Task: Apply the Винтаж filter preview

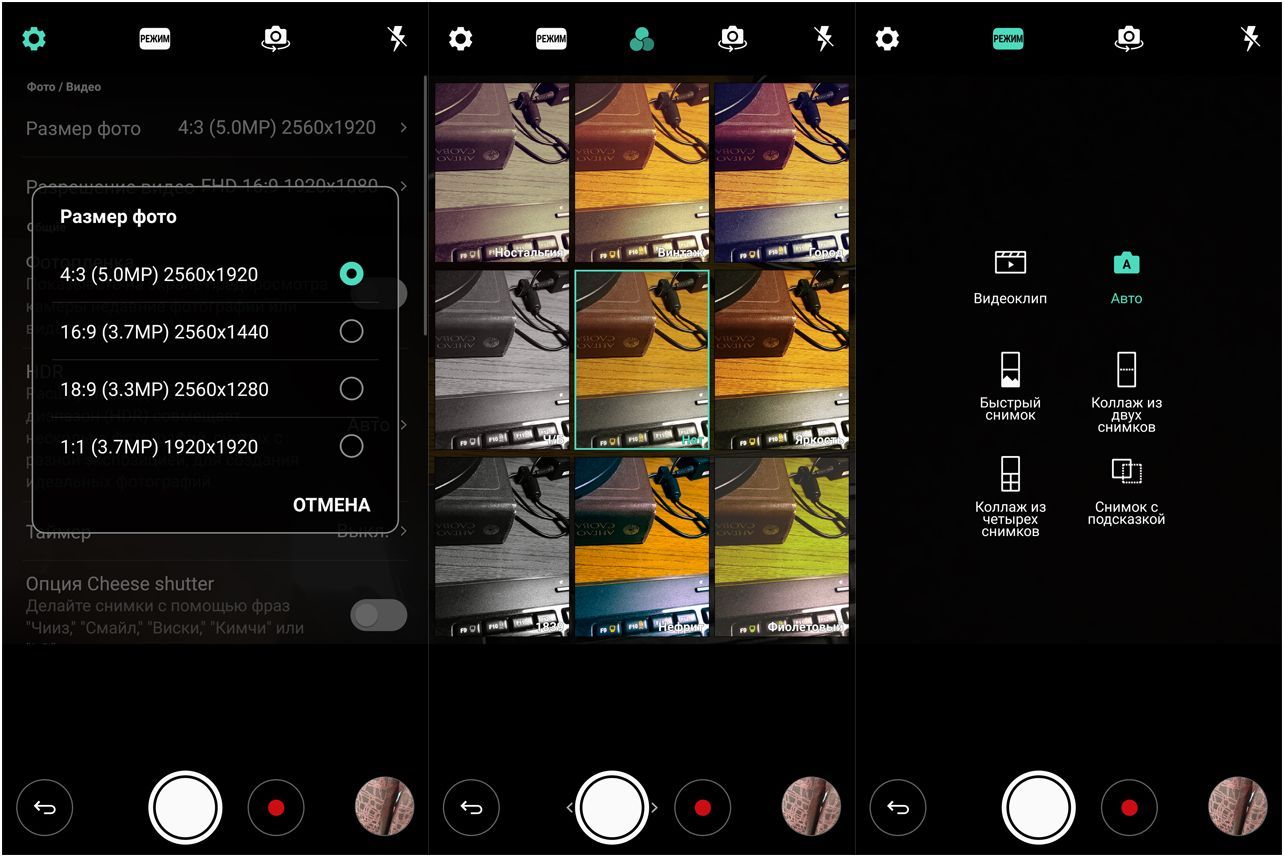Action: [x=642, y=172]
